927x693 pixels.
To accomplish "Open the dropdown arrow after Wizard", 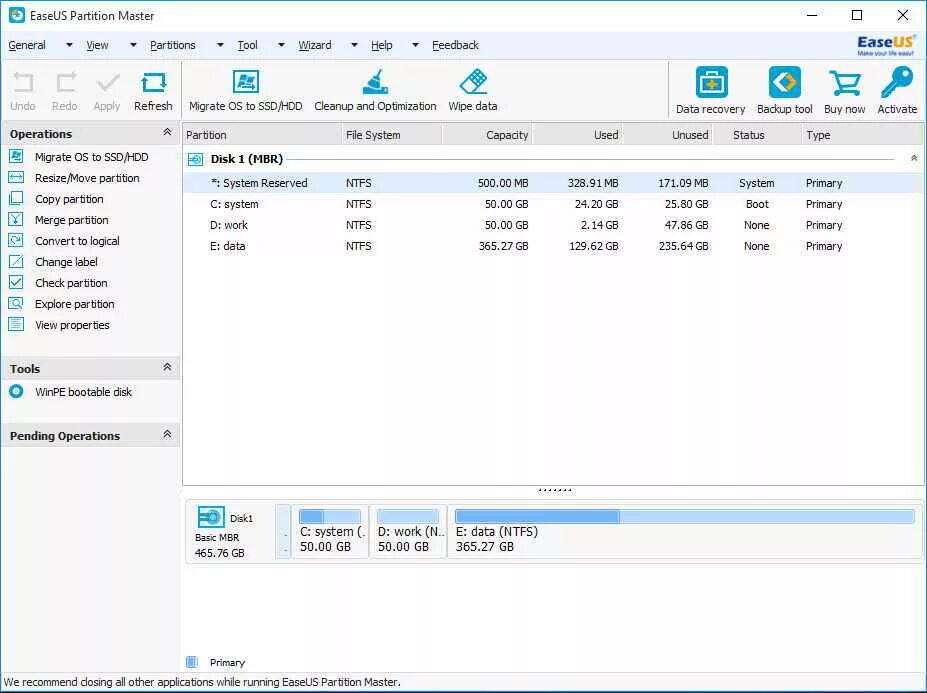I will pyautogui.click(x=354, y=45).
